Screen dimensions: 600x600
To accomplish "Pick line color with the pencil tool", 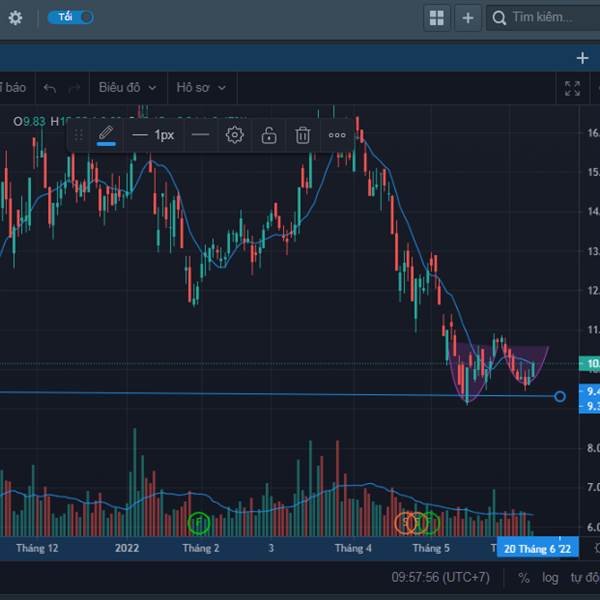I will click(x=106, y=134).
